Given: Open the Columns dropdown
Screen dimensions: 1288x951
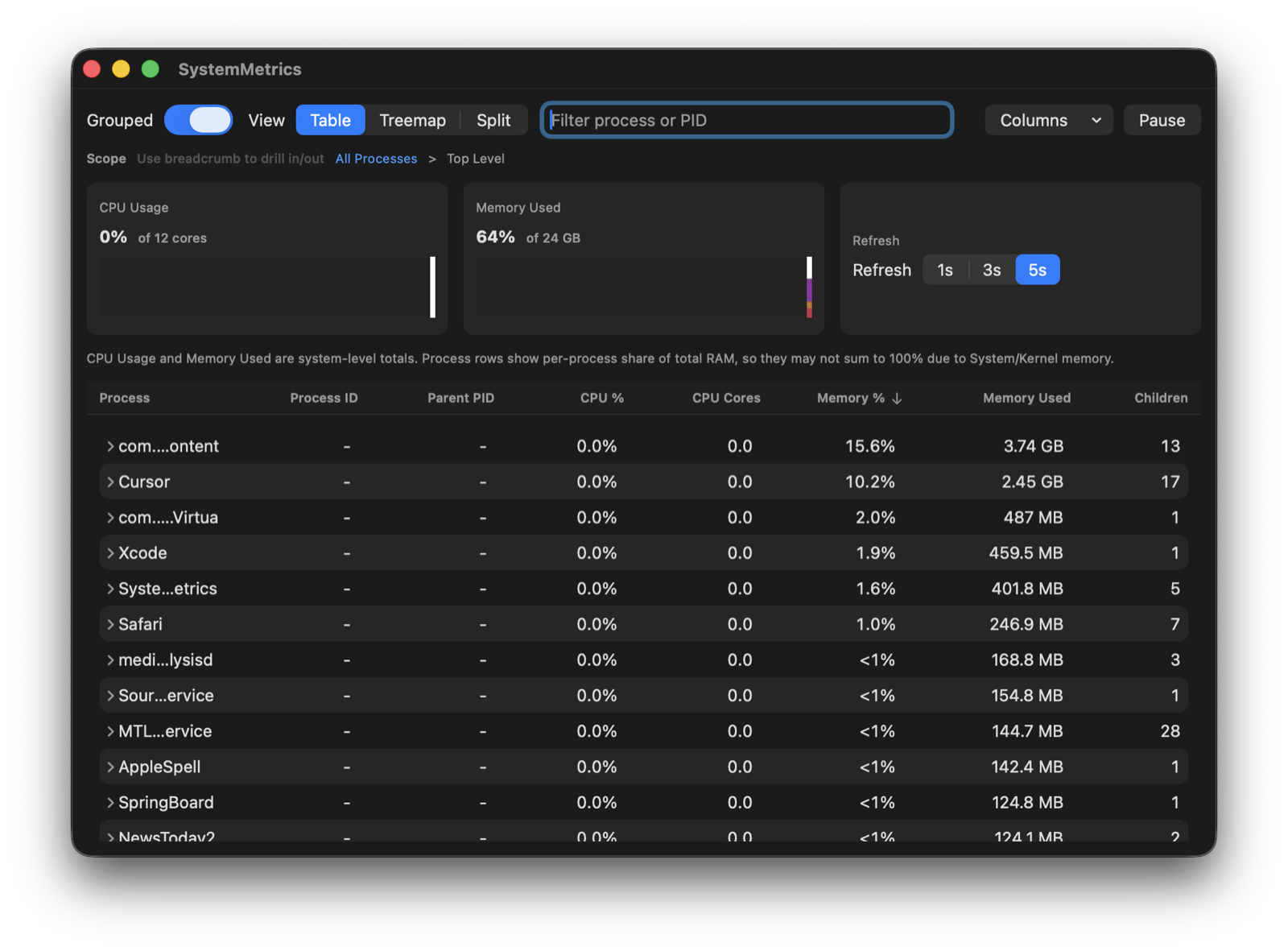Looking at the screenshot, I should (x=1048, y=119).
